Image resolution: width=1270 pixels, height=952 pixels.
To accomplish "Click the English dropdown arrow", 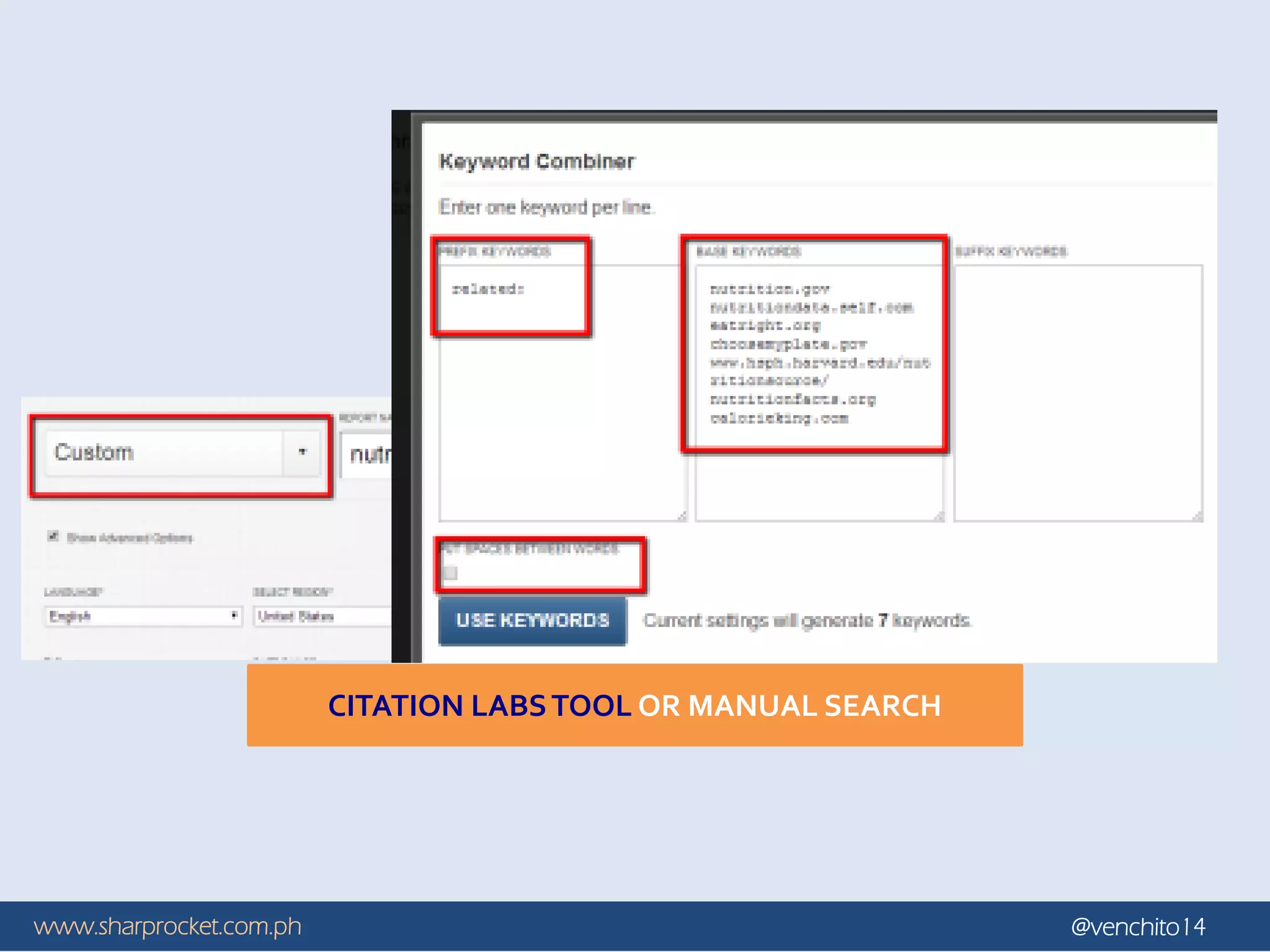I will point(234,616).
